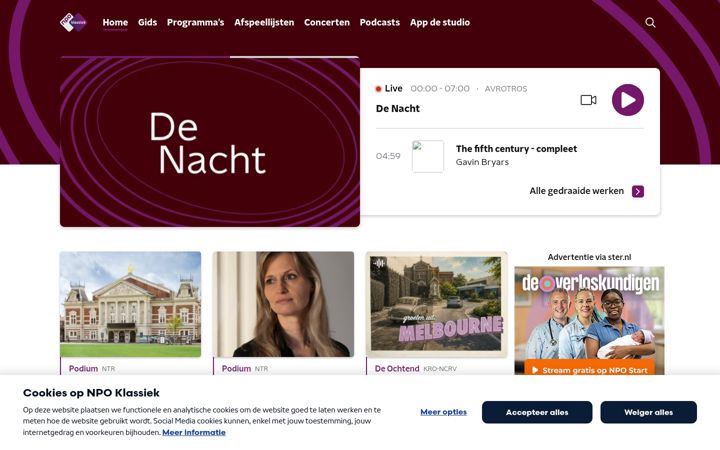Click the broken album art thumbnail

click(x=428, y=156)
